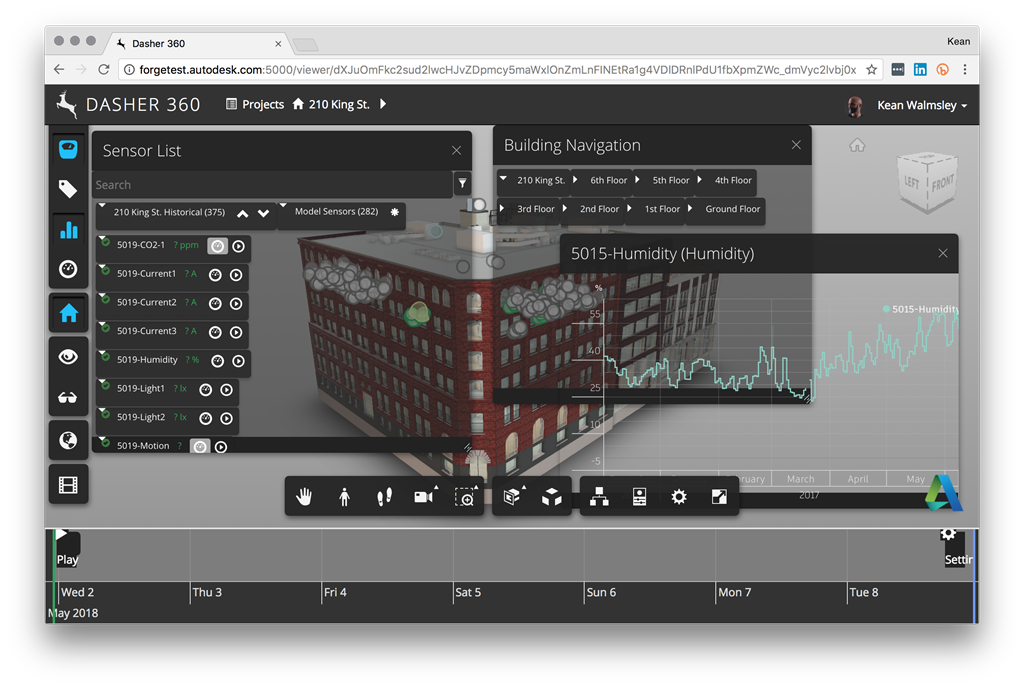Open the Model Browser tree icon
The width and height of the screenshot is (1024, 688).
click(x=599, y=497)
